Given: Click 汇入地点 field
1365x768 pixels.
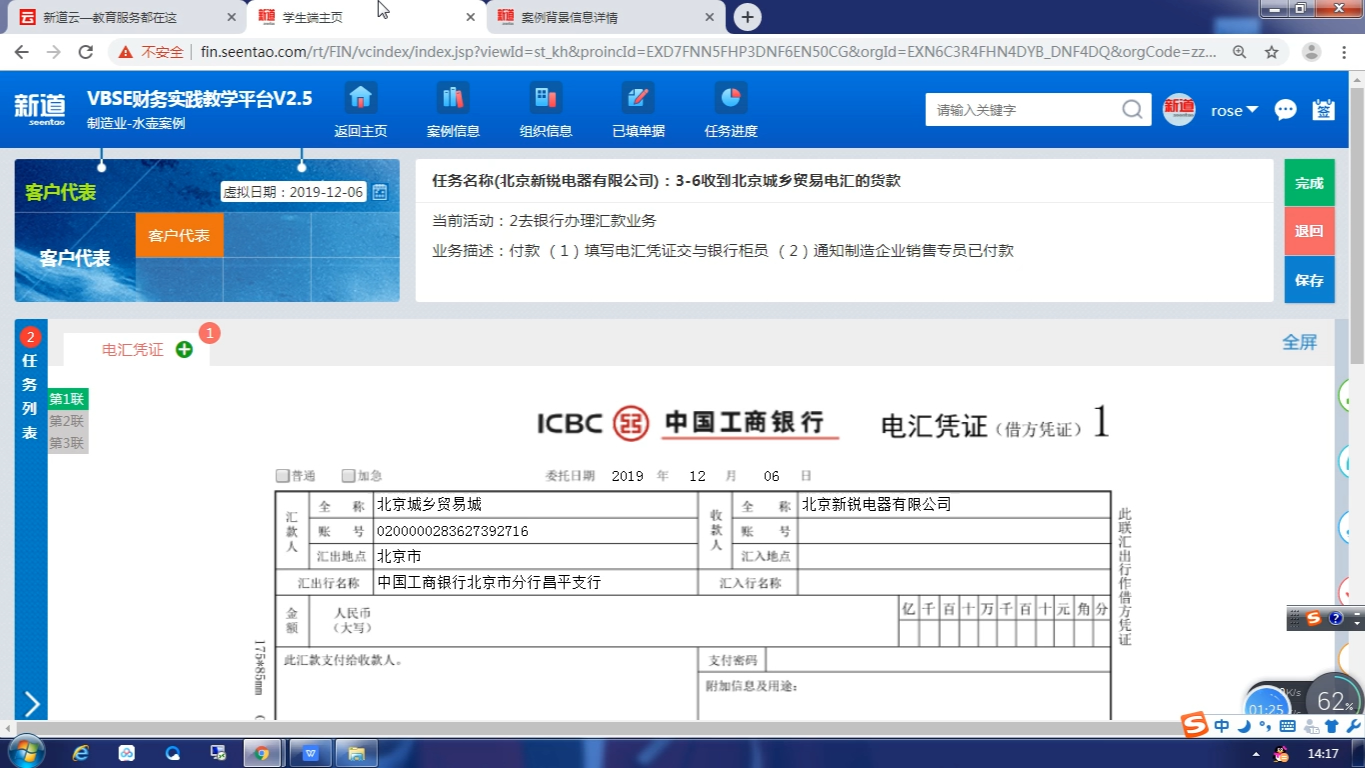Looking at the screenshot, I should 954,556.
